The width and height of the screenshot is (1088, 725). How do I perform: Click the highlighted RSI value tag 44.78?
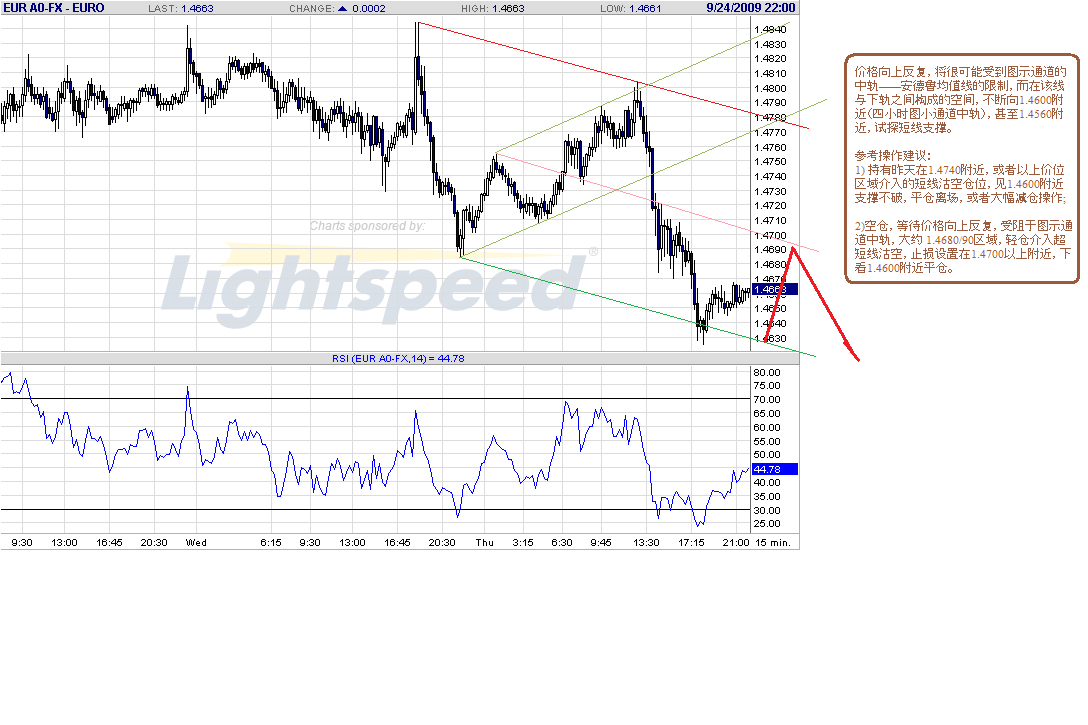tap(775, 470)
